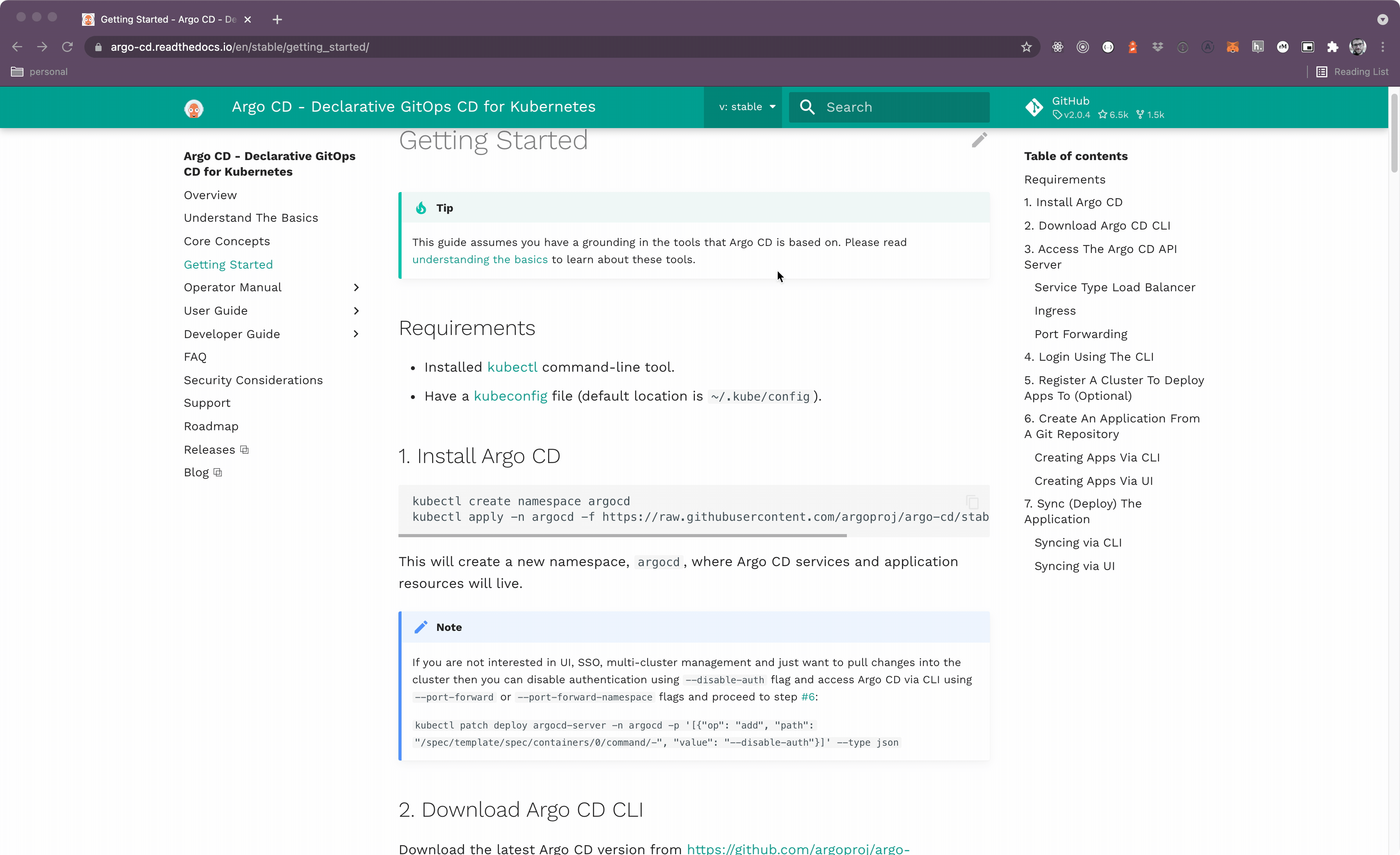Open the Lighthouse extension

pyautogui.click(x=1132, y=47)
